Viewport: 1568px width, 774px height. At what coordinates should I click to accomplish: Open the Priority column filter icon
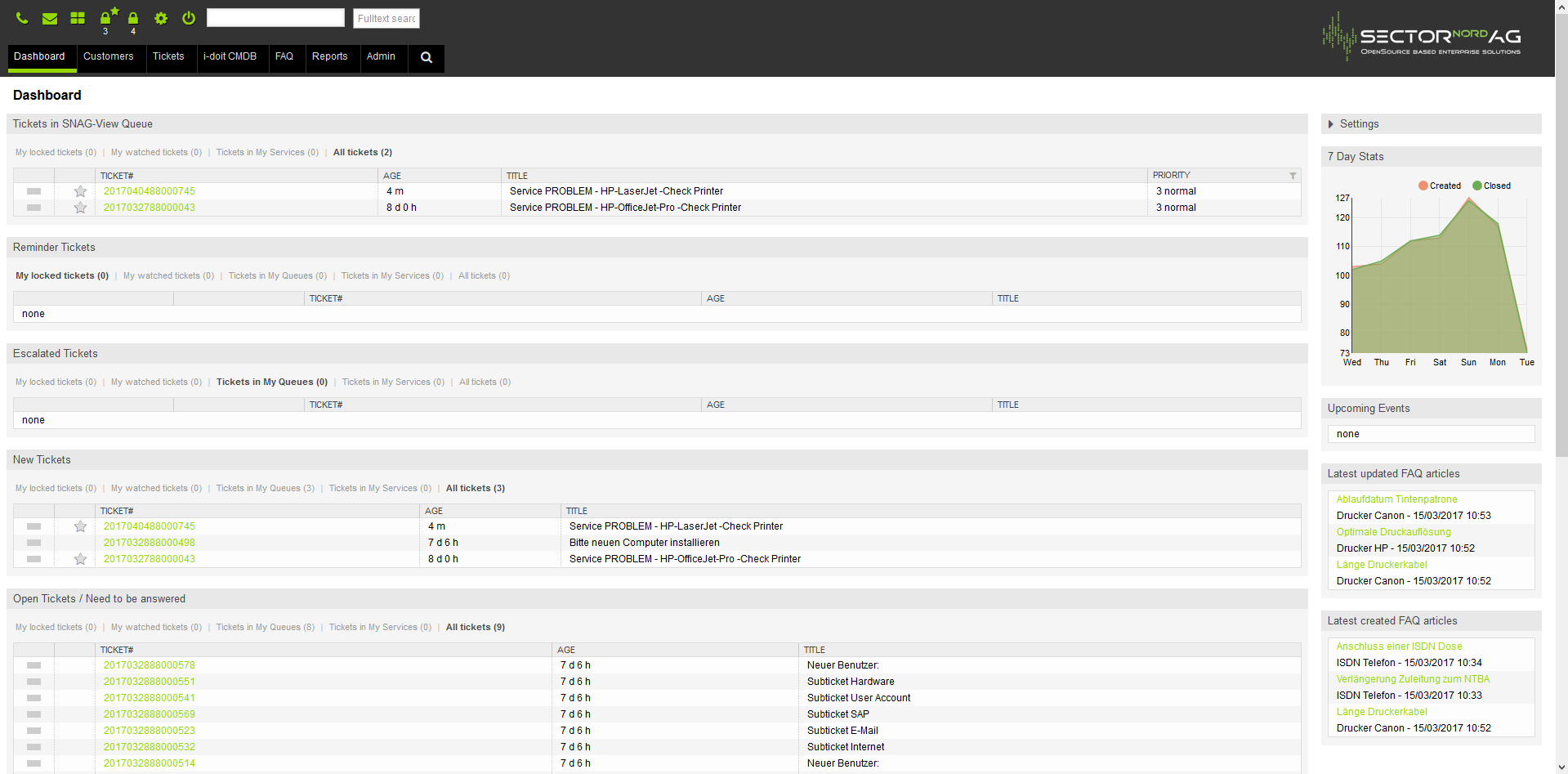point(1293,176)
